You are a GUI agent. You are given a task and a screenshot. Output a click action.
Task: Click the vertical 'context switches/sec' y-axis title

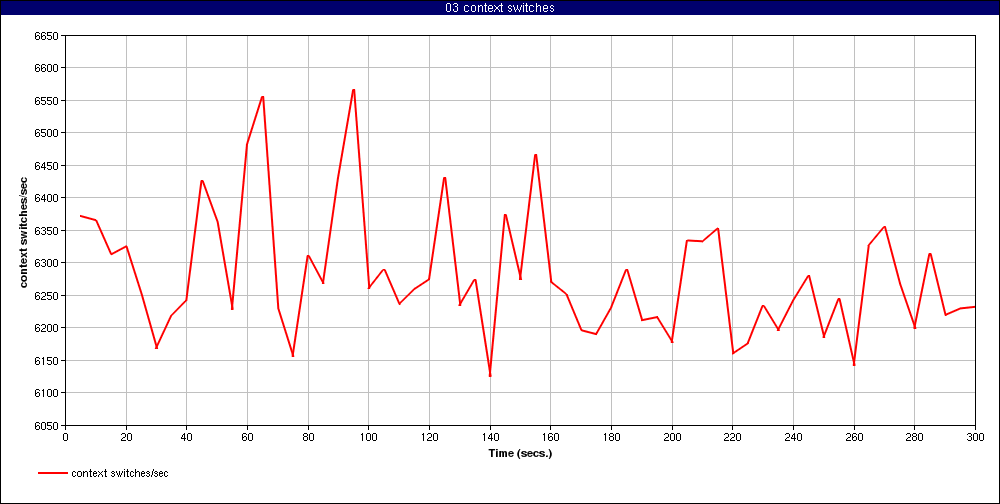[x=24, y=230]
